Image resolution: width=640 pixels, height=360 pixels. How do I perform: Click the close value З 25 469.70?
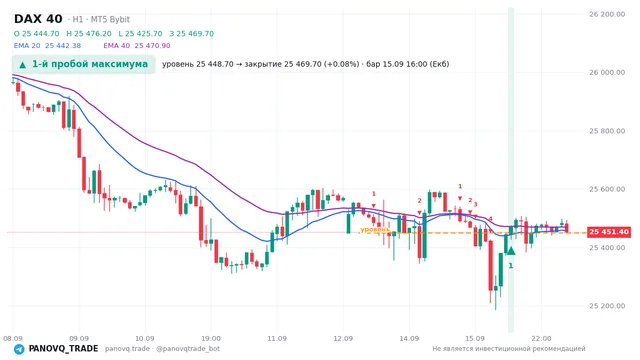(x=191, y=33)
